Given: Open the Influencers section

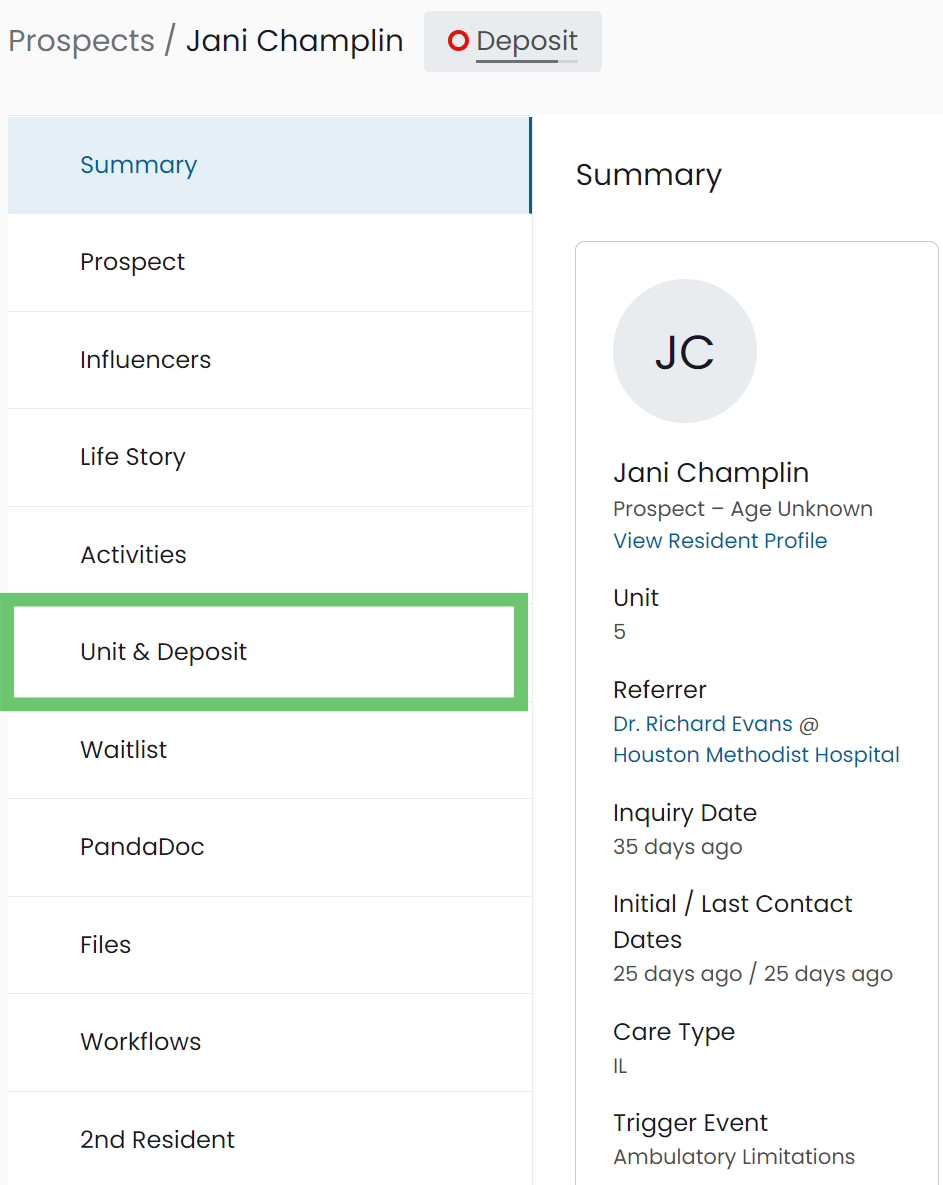Looking at the screenshot, I should coord(270,360).
